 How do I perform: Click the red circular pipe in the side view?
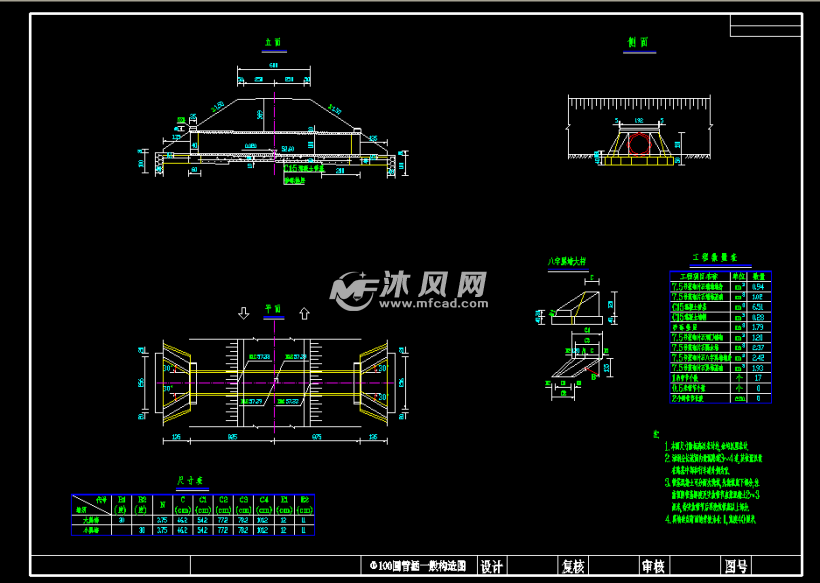[x=638, y=144]
